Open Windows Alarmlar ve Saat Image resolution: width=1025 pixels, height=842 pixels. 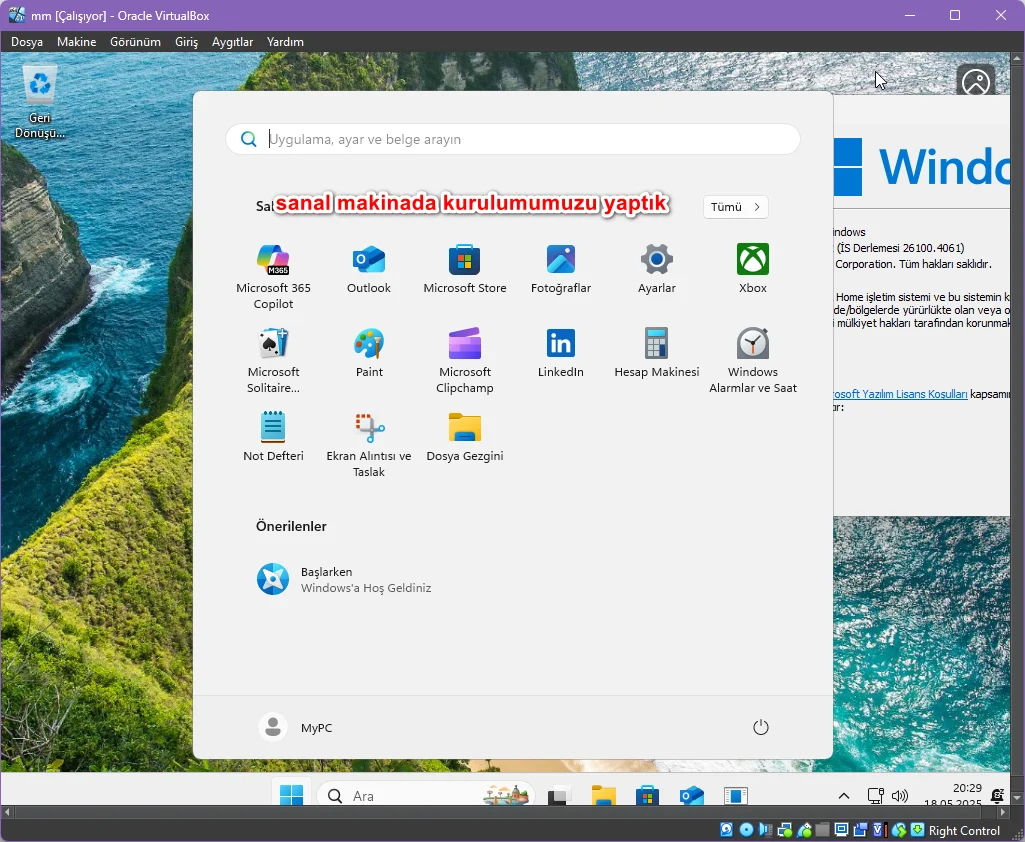[x=752, y=360]
